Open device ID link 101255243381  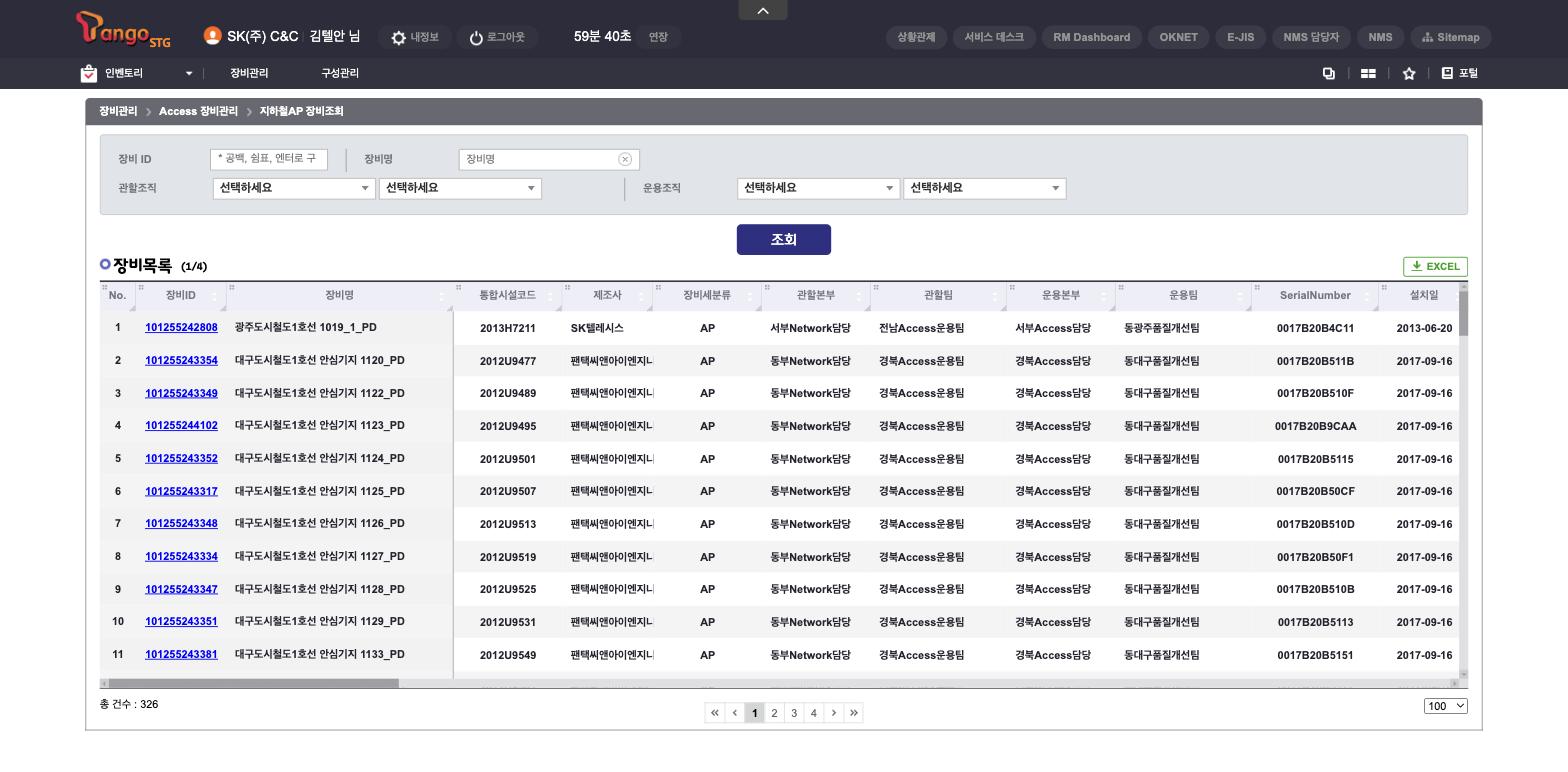[x=181, y=655]
